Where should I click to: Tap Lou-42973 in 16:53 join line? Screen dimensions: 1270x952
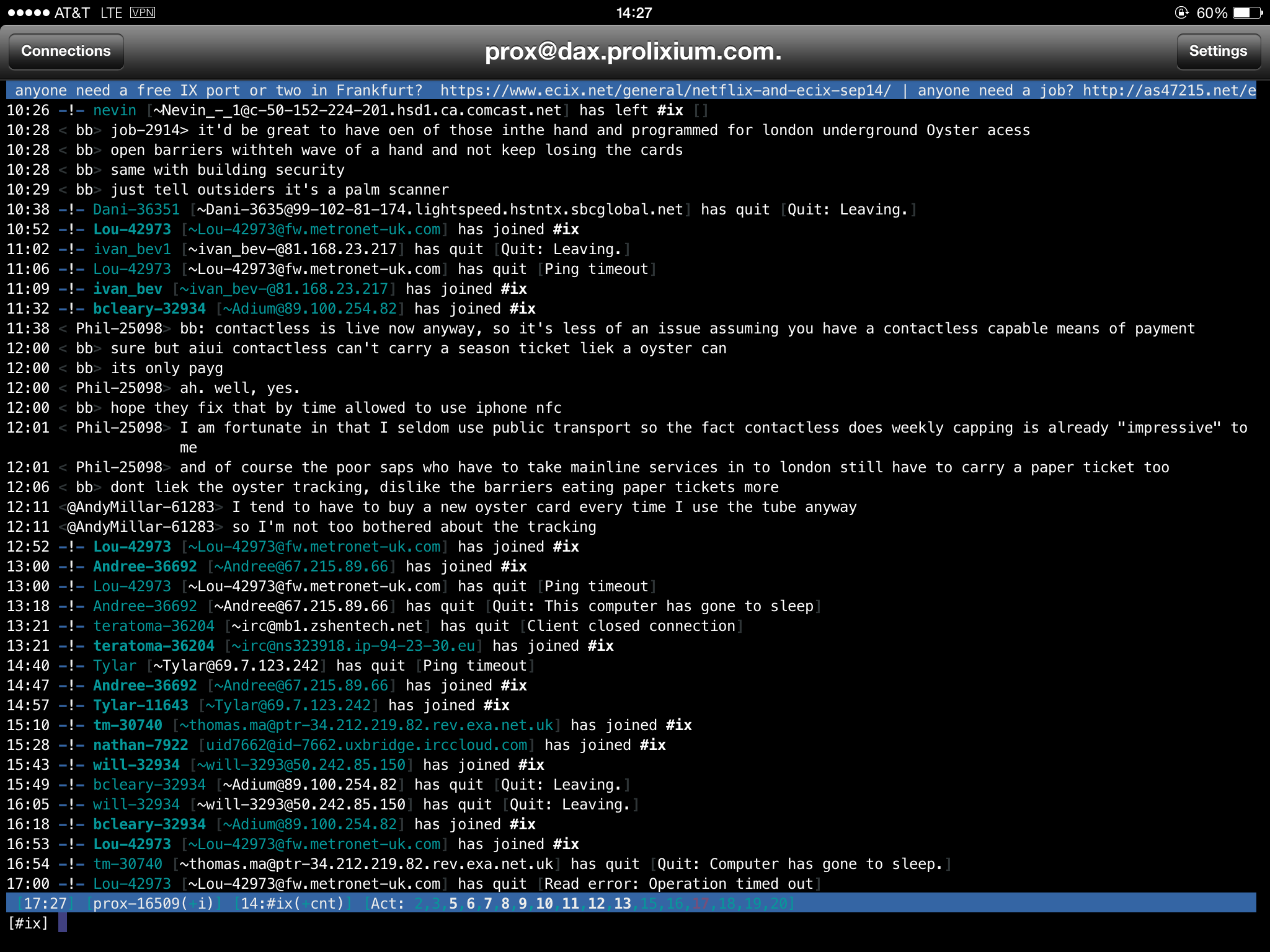coord(132,844)
